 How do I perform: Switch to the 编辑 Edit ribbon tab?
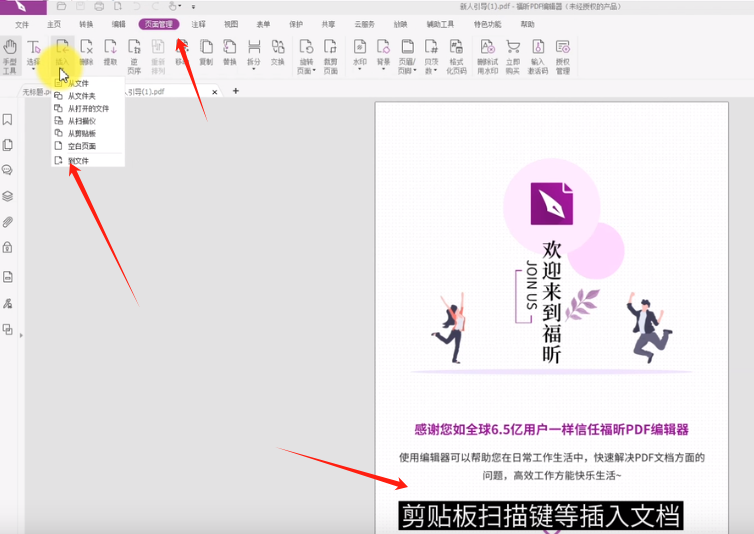(x=118, y=24)
